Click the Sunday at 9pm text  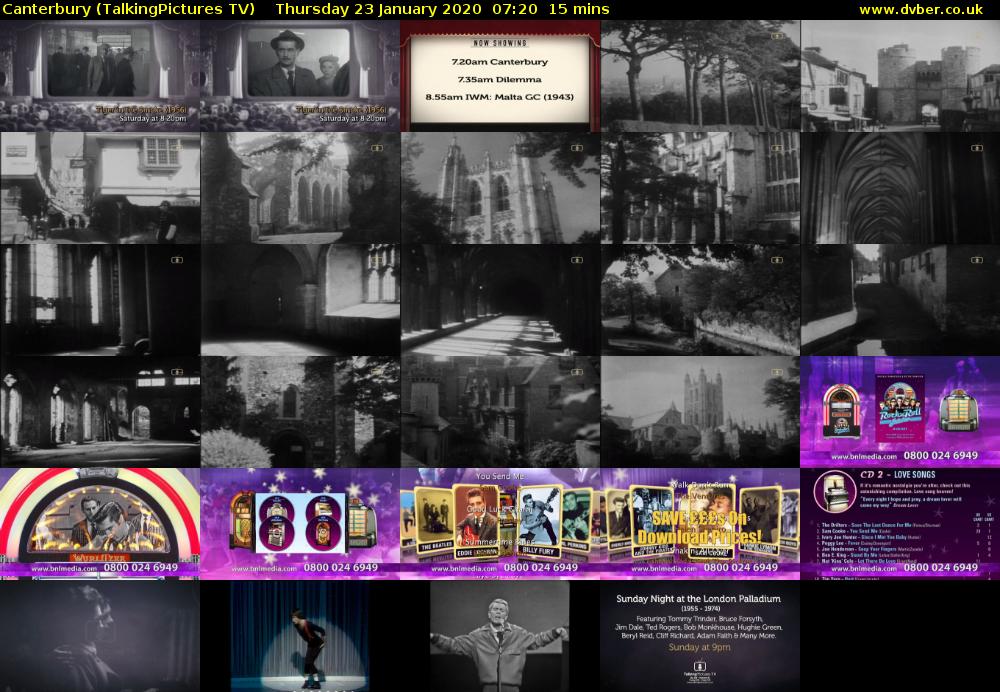[x=699, y=647]
